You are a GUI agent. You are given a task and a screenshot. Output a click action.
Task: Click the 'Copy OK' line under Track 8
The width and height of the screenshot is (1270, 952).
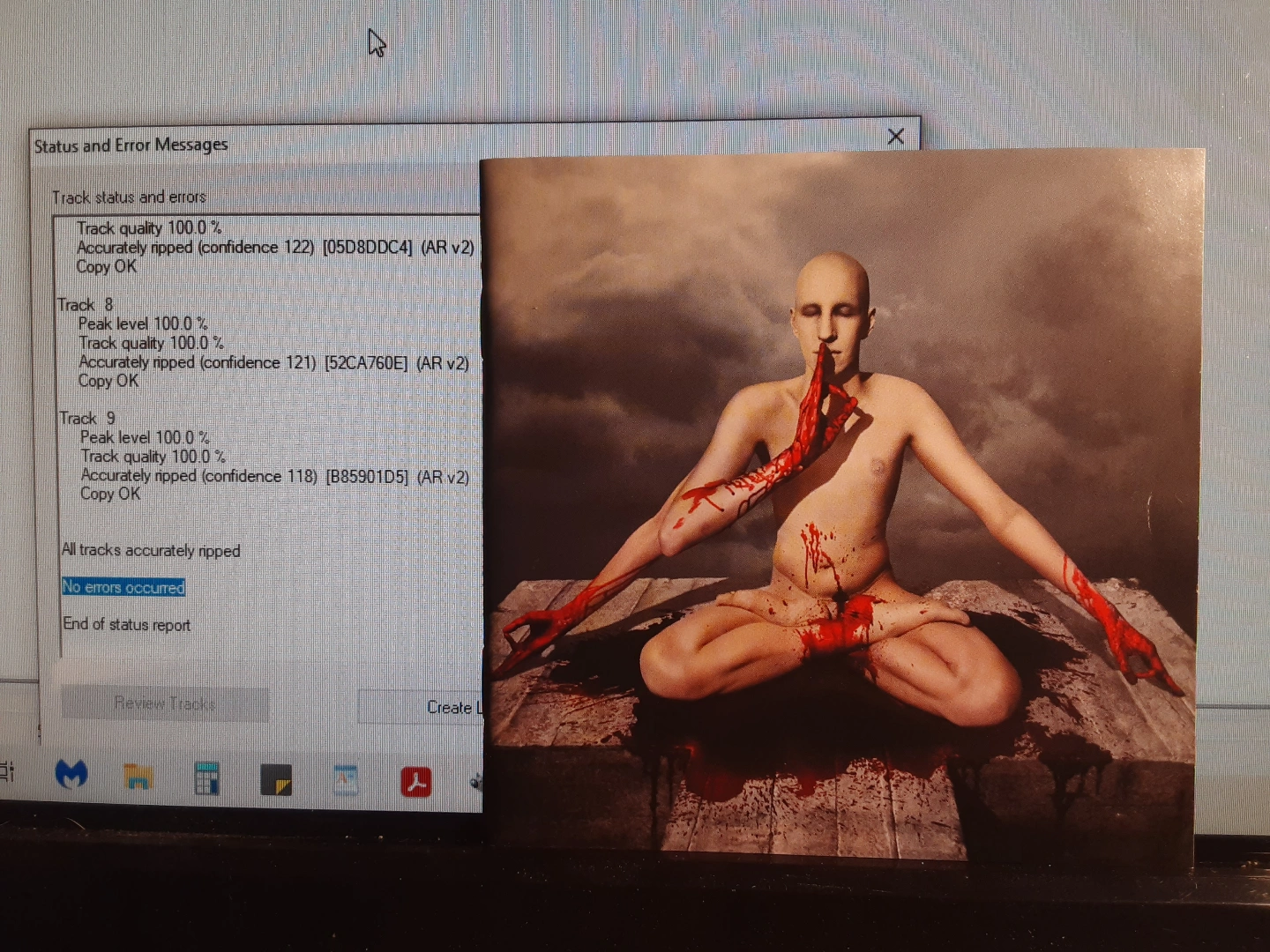pos(108,381)
